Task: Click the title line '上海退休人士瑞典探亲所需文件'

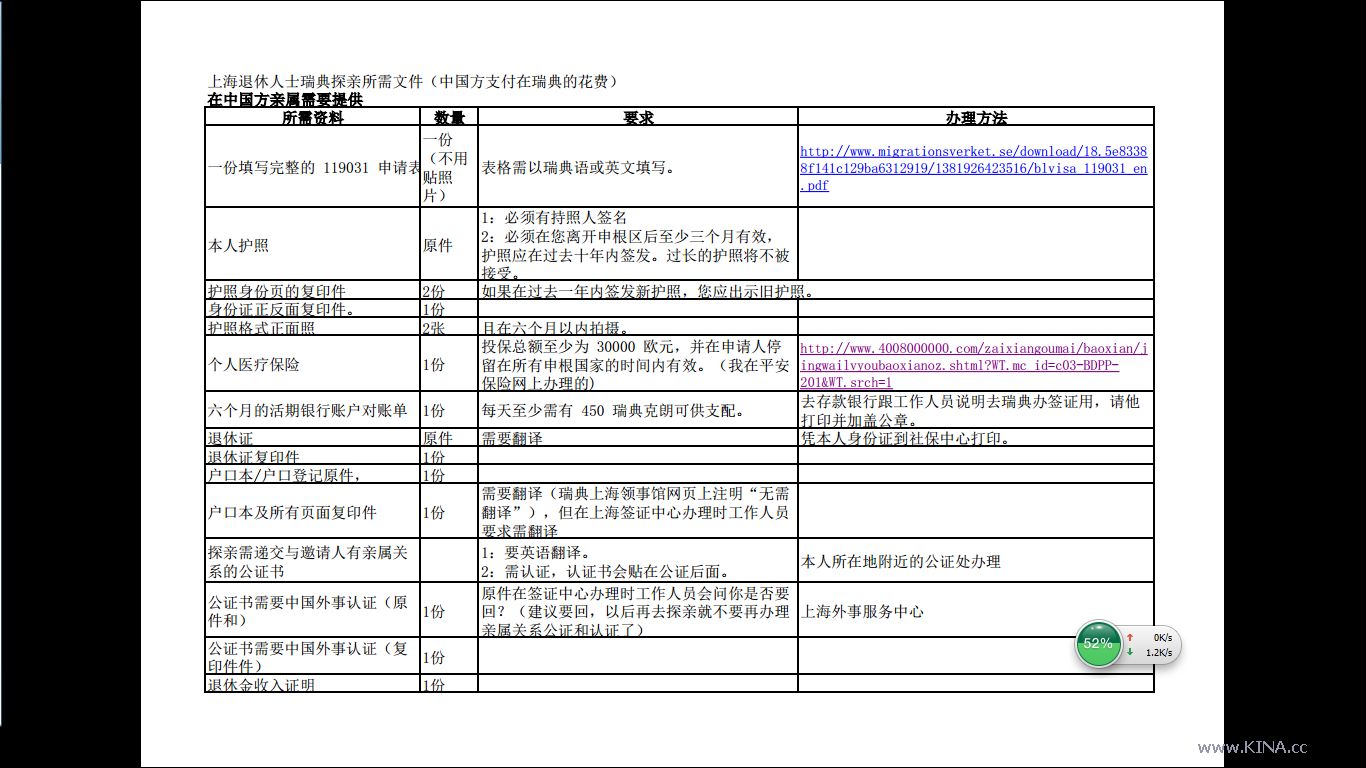Action: click(x=316, y=82)
